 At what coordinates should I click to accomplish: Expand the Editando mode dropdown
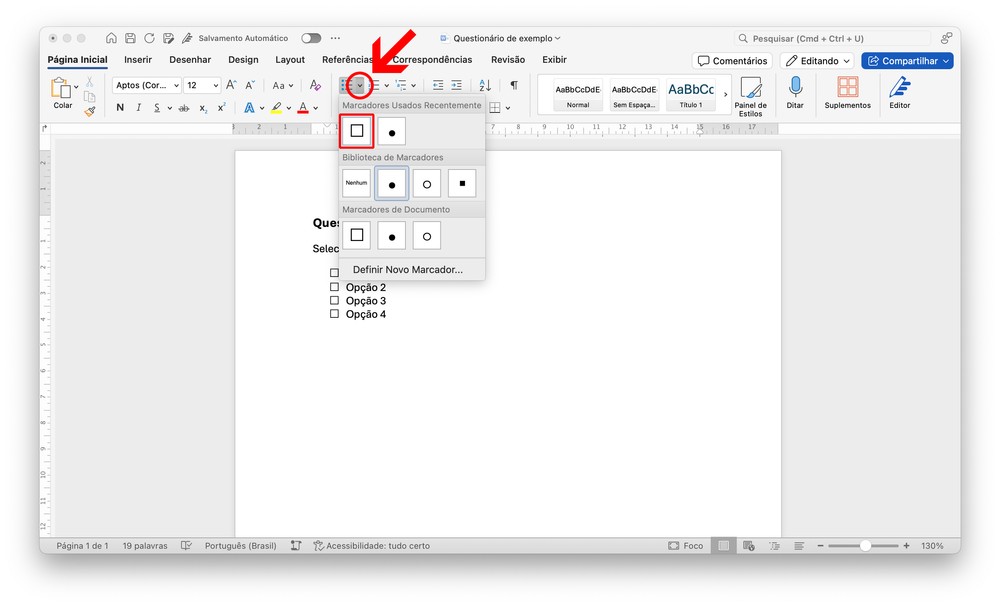(x=817, y=61)
